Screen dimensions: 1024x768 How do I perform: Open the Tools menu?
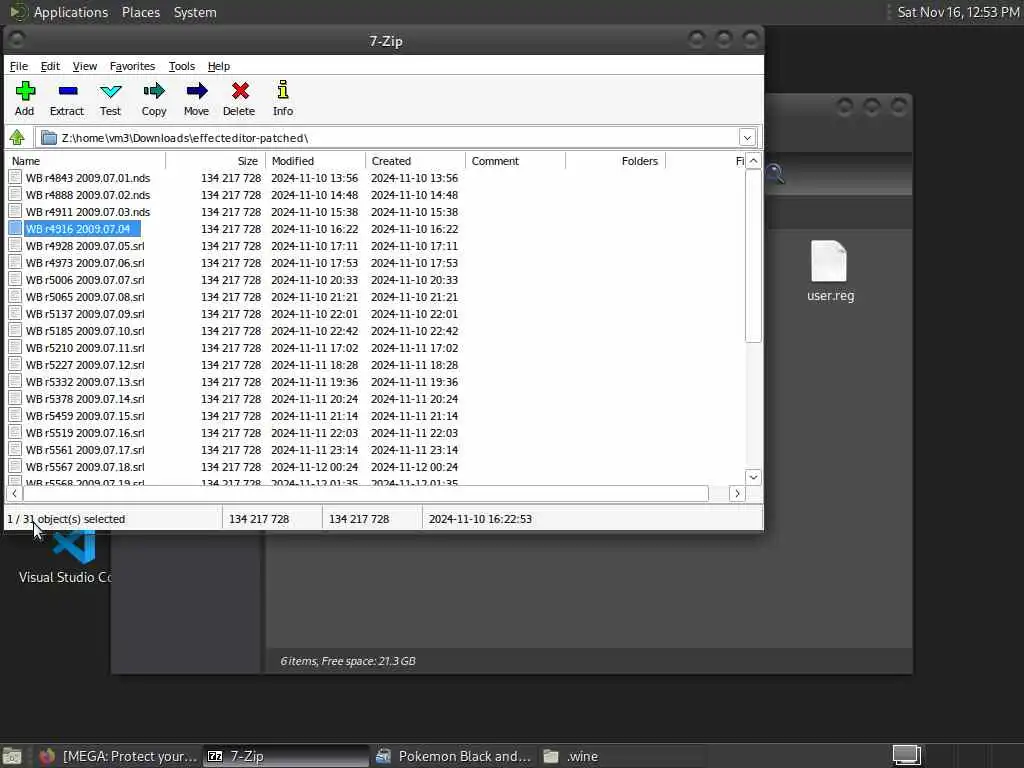(182, 66)
